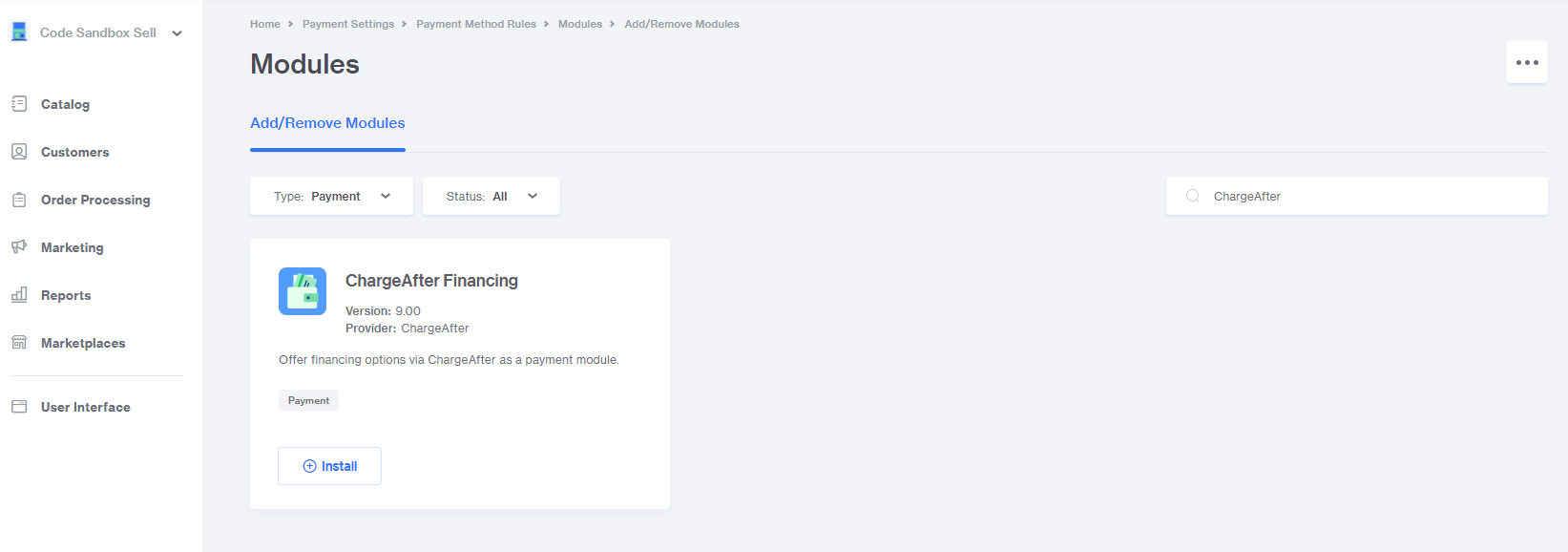Click the Marketplaces storefront icon
The image size is (1568, 552).
[19, 343]
